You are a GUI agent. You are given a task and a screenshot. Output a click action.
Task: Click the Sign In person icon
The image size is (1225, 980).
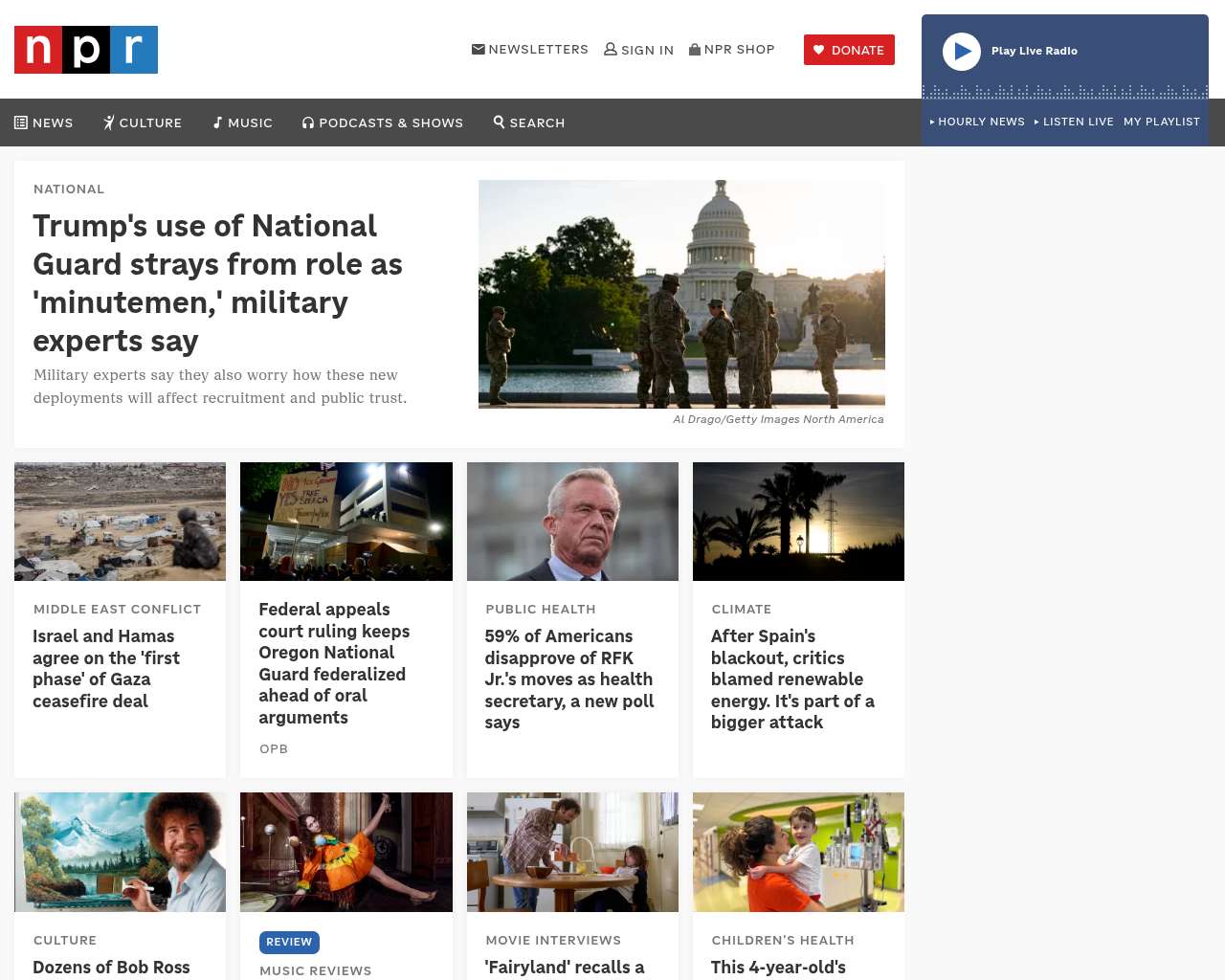pyautogui.click(x=611, y=49)
